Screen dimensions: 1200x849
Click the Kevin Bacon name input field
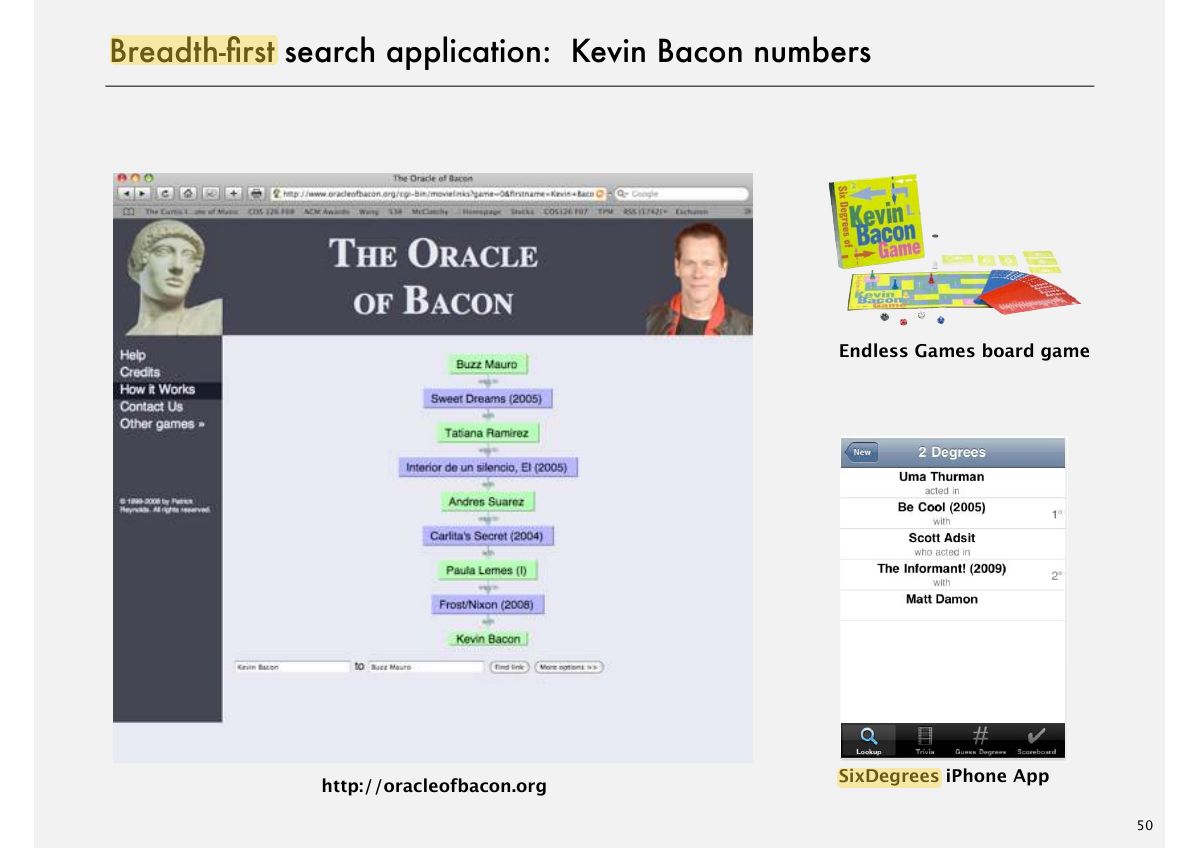click(x=291, y=667)
